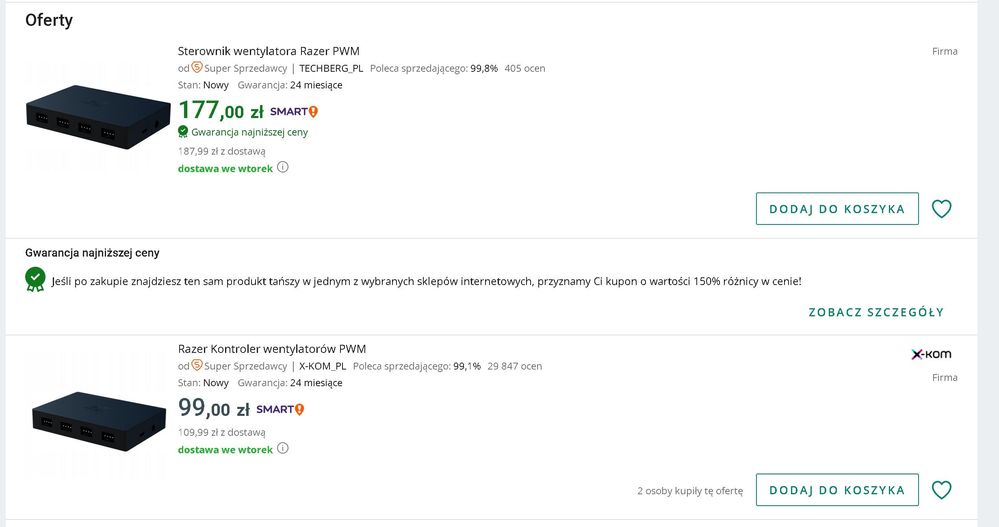Click X-KOM offer product thumbnail image

96,415
